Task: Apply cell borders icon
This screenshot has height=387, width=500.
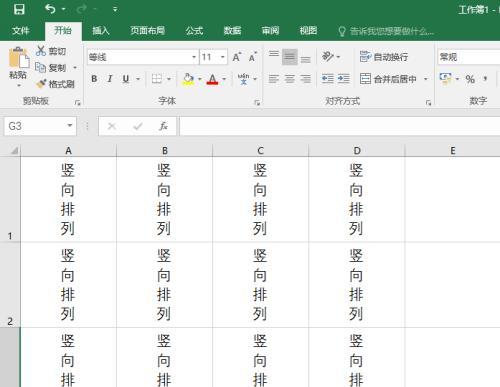Action: click(157, 79)
